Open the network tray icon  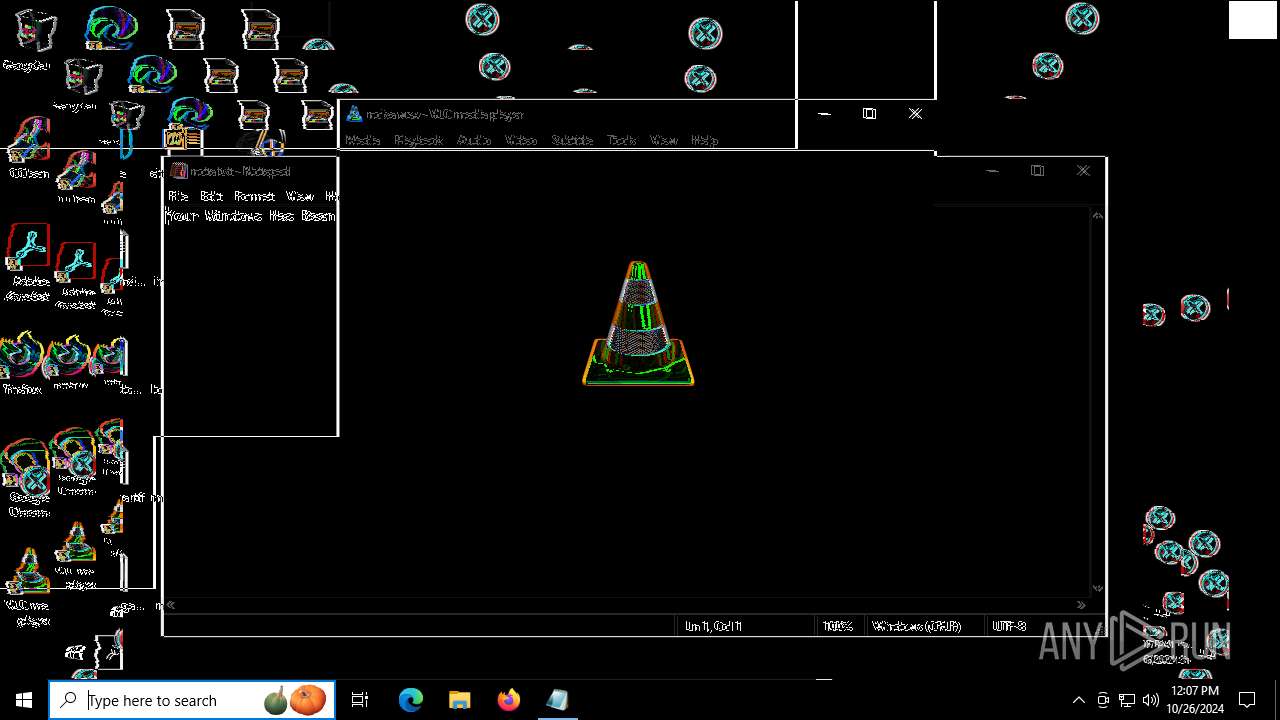pyautogui.click(x=1127, y=700)
